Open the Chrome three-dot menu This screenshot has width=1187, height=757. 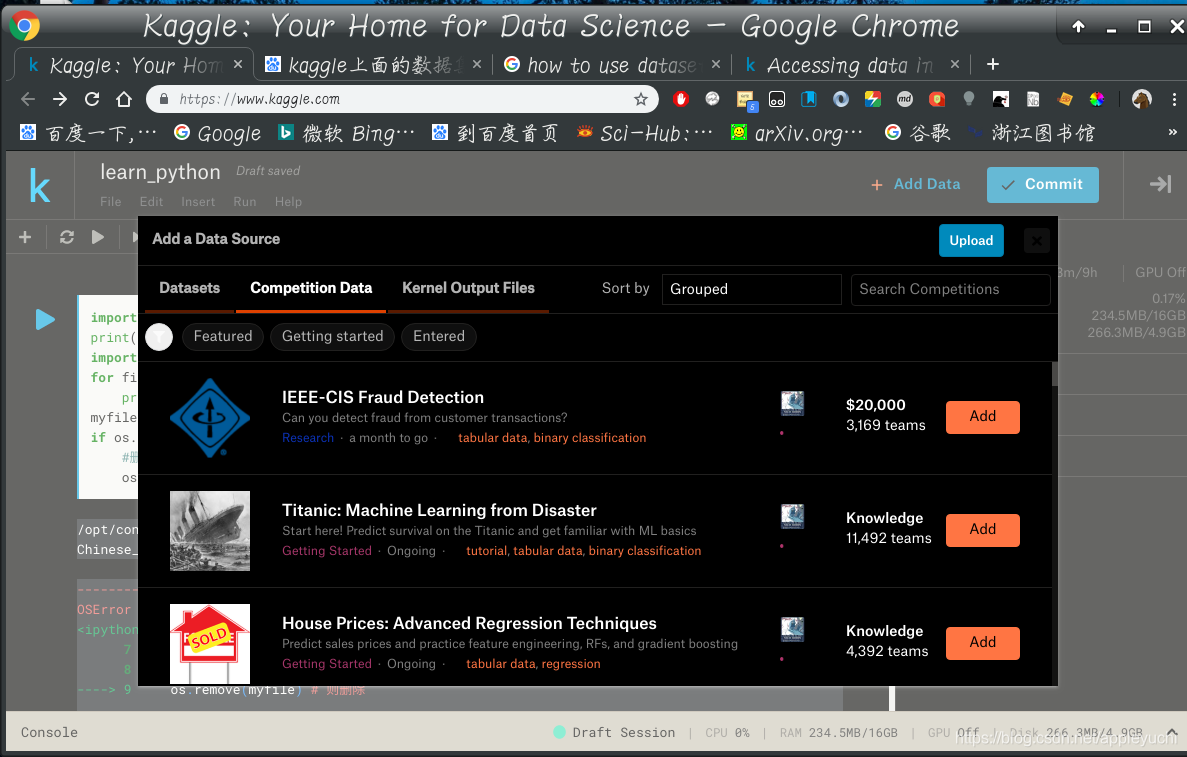1173,99
